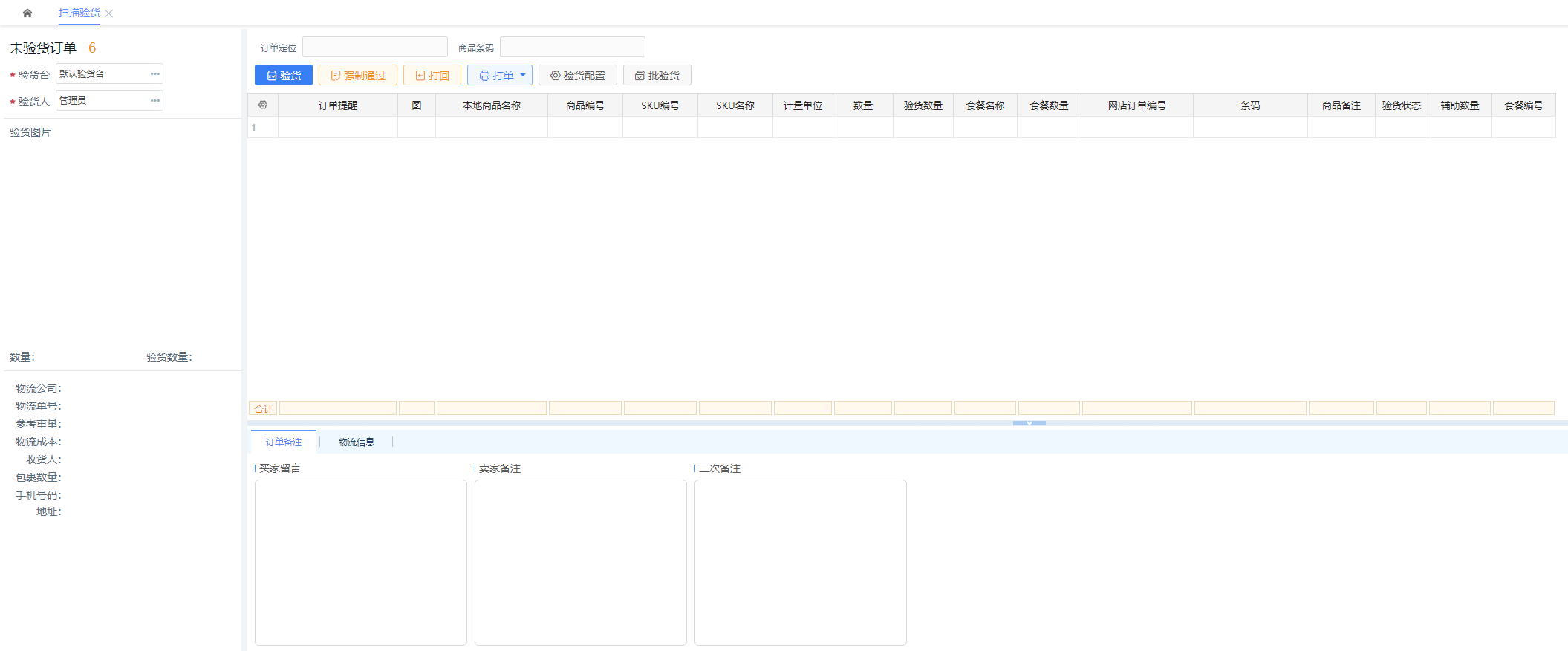Click the 验货图片 label
Screen dimensions: 1568x651
pos(30,132)
